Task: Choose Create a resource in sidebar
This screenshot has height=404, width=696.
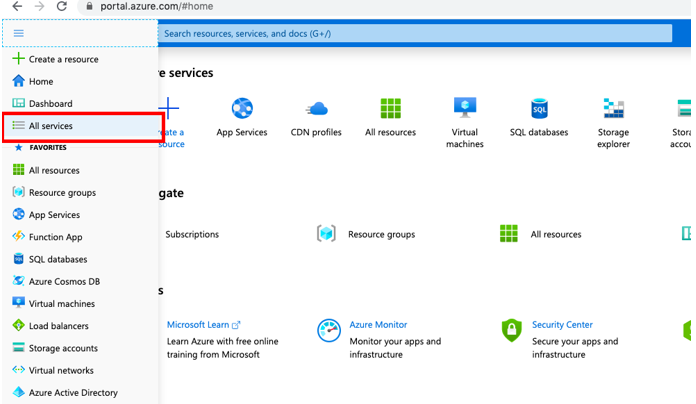Action: coord(63,59)
